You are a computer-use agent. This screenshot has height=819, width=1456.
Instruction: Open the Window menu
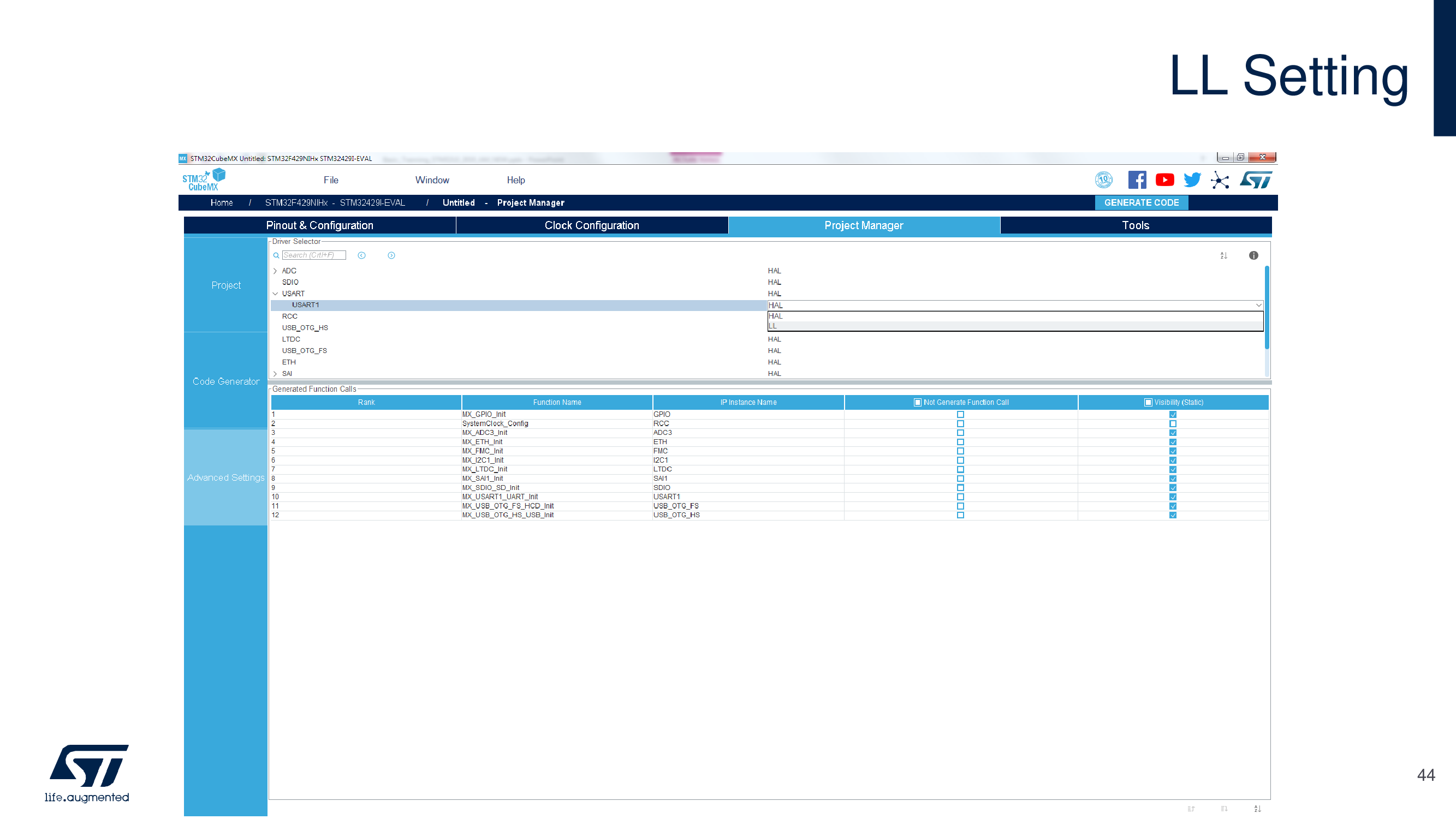pyautogui.click(x=432, y=180)
